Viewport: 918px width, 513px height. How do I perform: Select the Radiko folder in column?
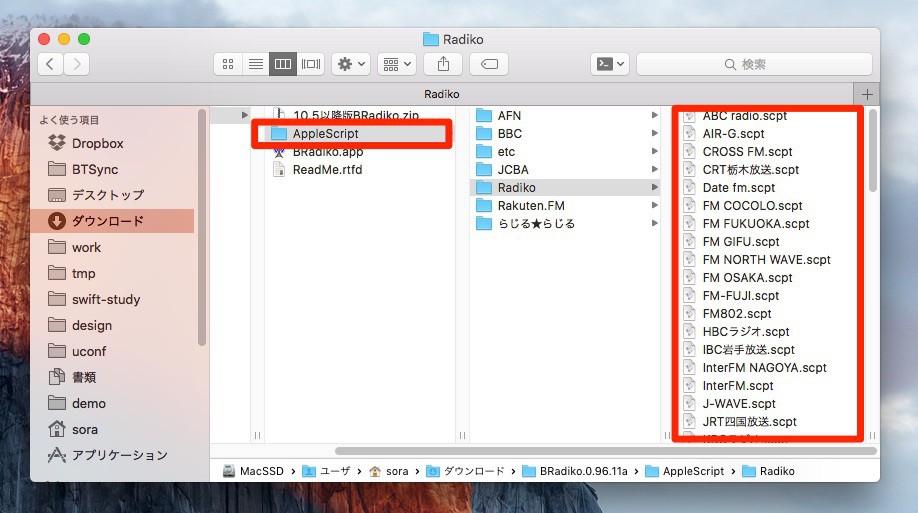(565, 187)
